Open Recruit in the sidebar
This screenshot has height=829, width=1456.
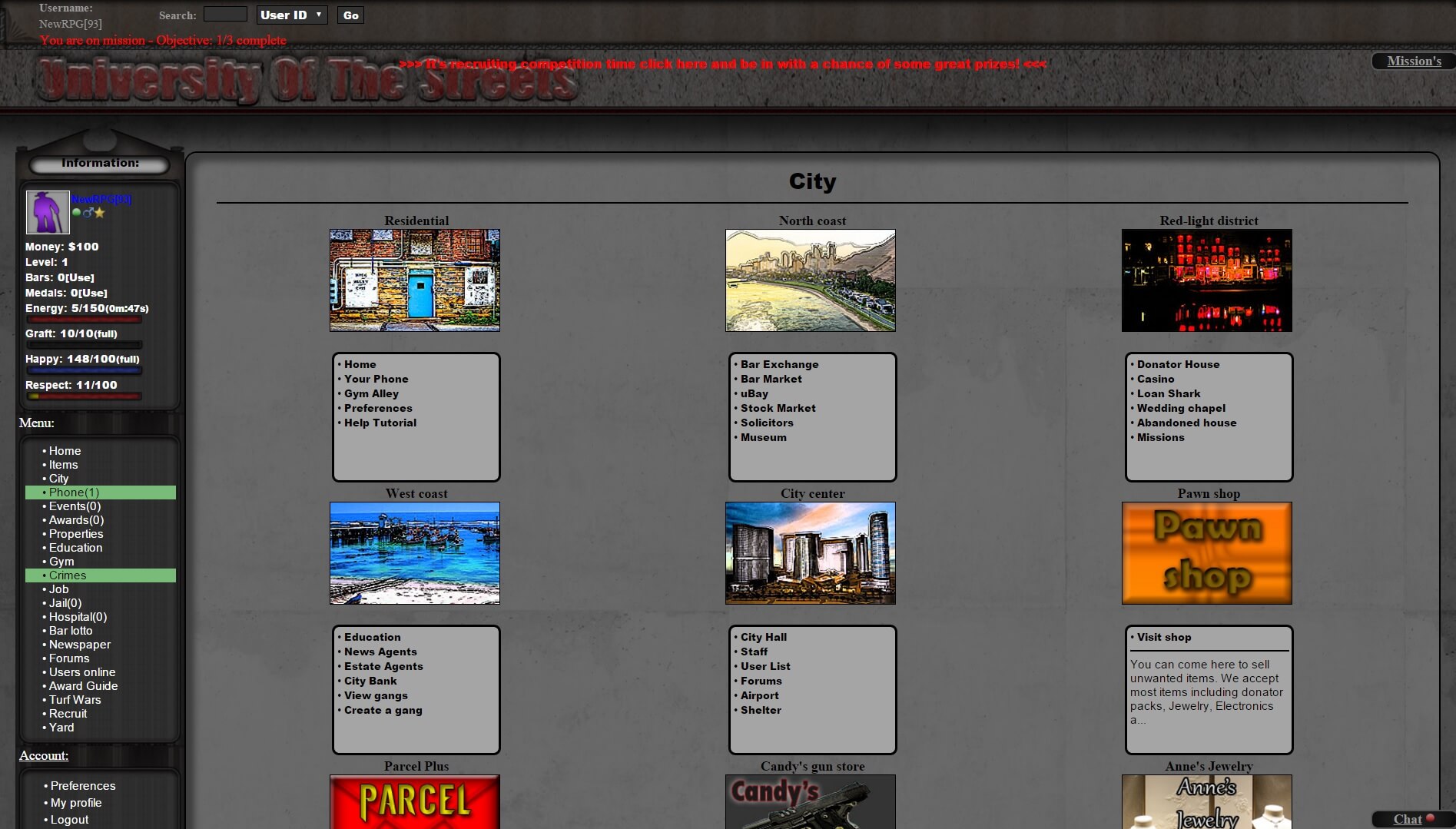(x=68, y=714)
